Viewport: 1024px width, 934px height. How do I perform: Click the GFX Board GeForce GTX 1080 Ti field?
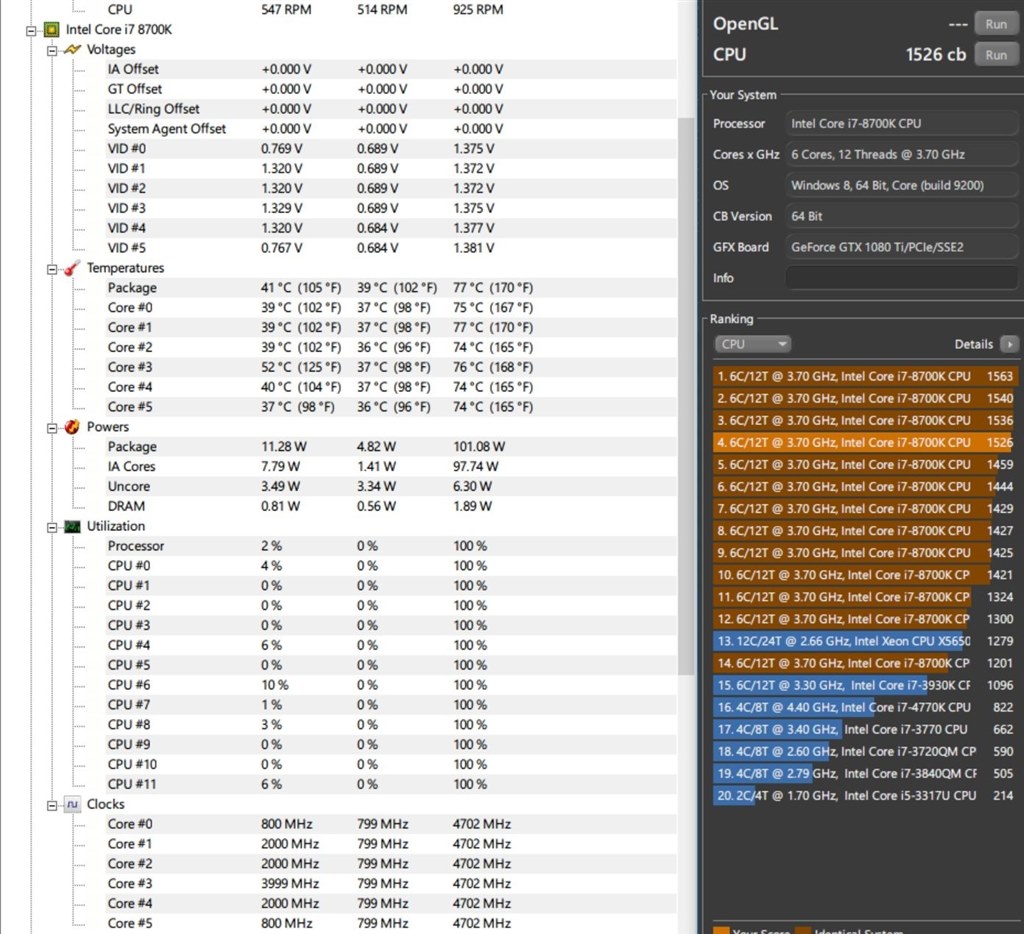(x=901, y=247)
